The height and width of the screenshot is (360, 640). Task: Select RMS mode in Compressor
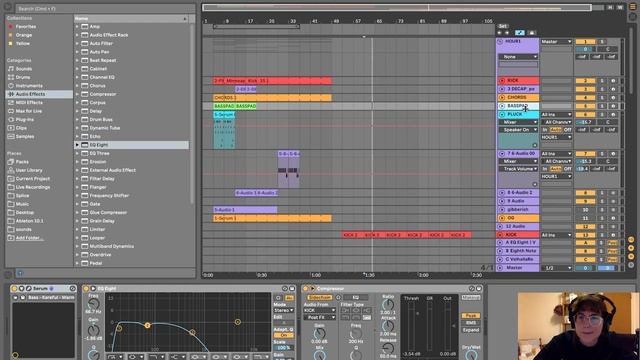tap(471, 323)
